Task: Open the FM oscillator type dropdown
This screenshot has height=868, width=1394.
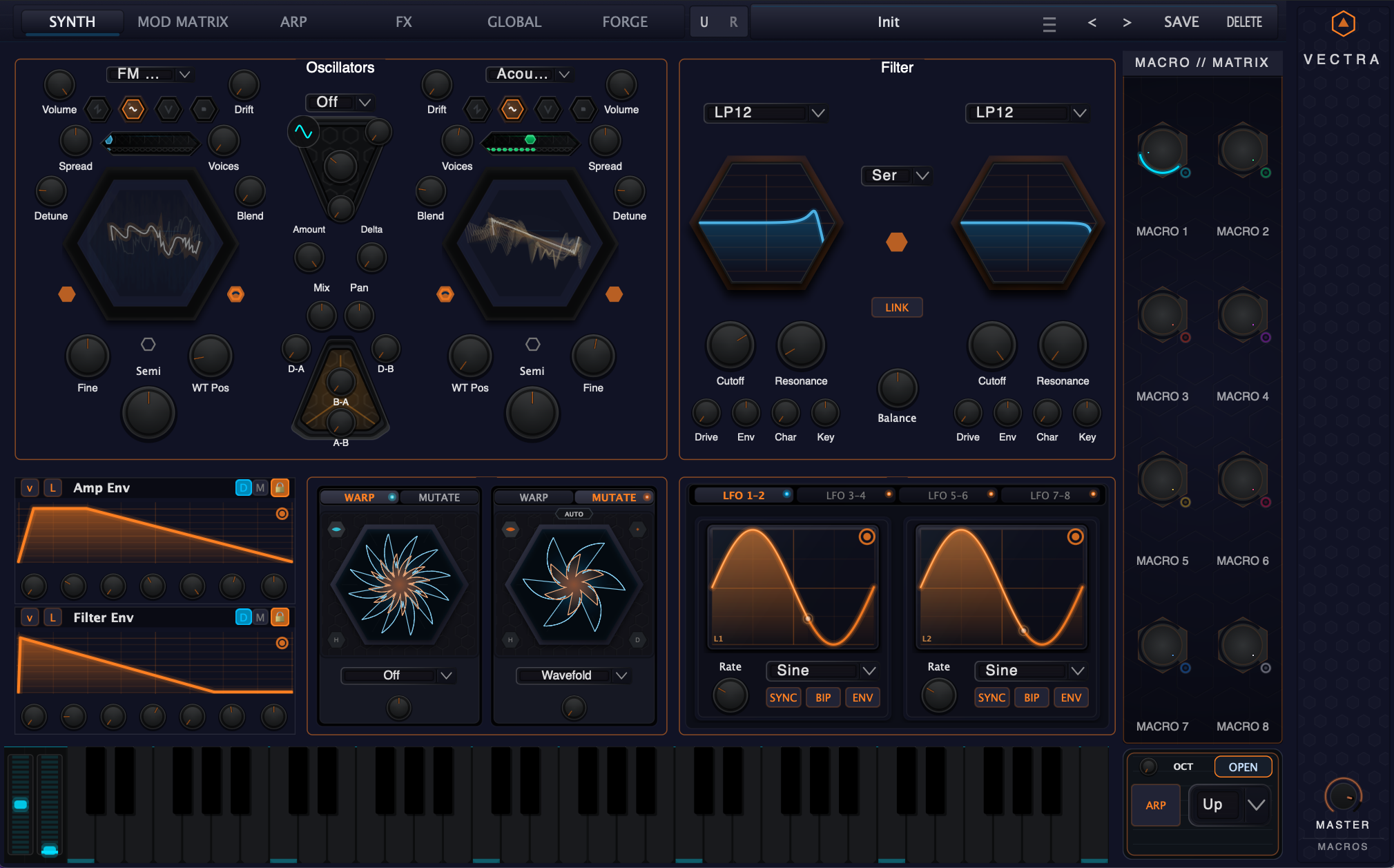Action: 149,74
